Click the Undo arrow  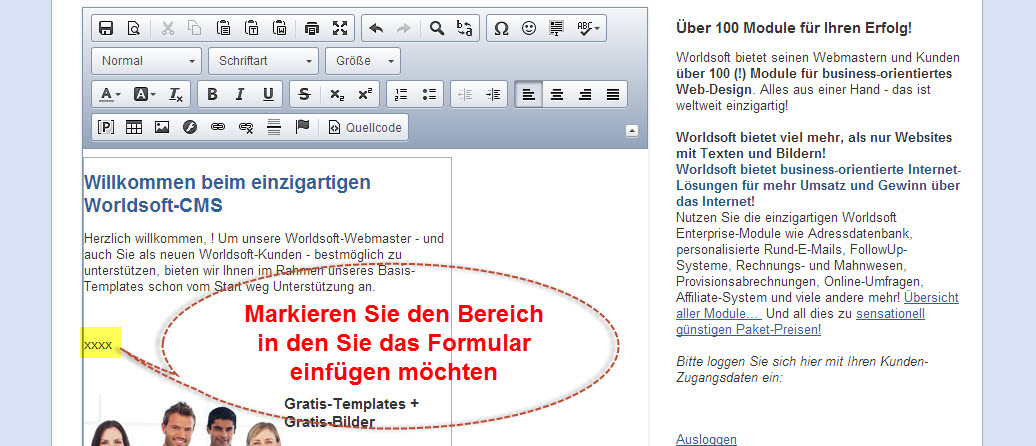pyautogui.click(x=376, y=28)
